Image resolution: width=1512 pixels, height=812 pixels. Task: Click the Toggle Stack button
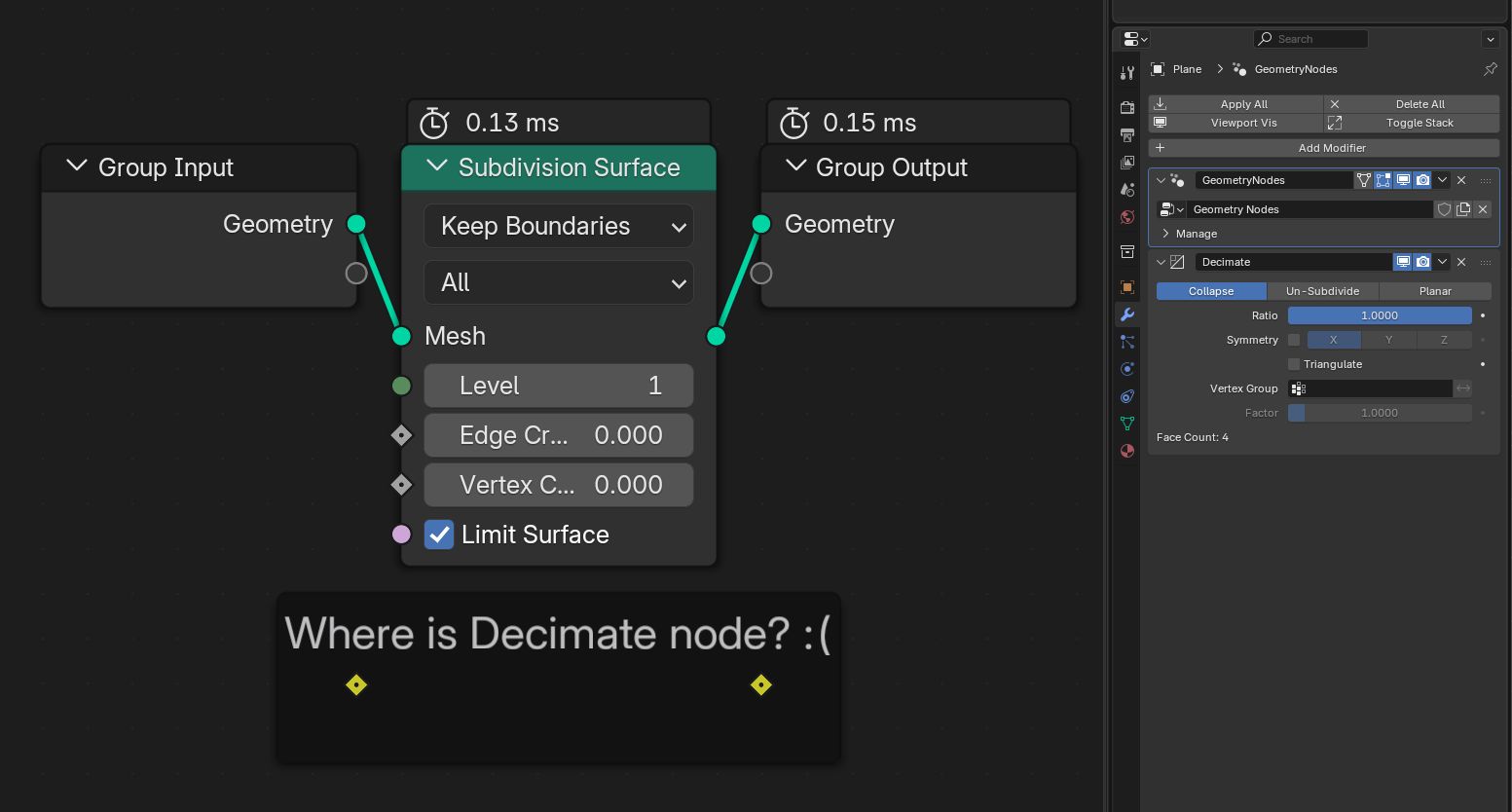pyautogui.click(x=1412, y=123)
